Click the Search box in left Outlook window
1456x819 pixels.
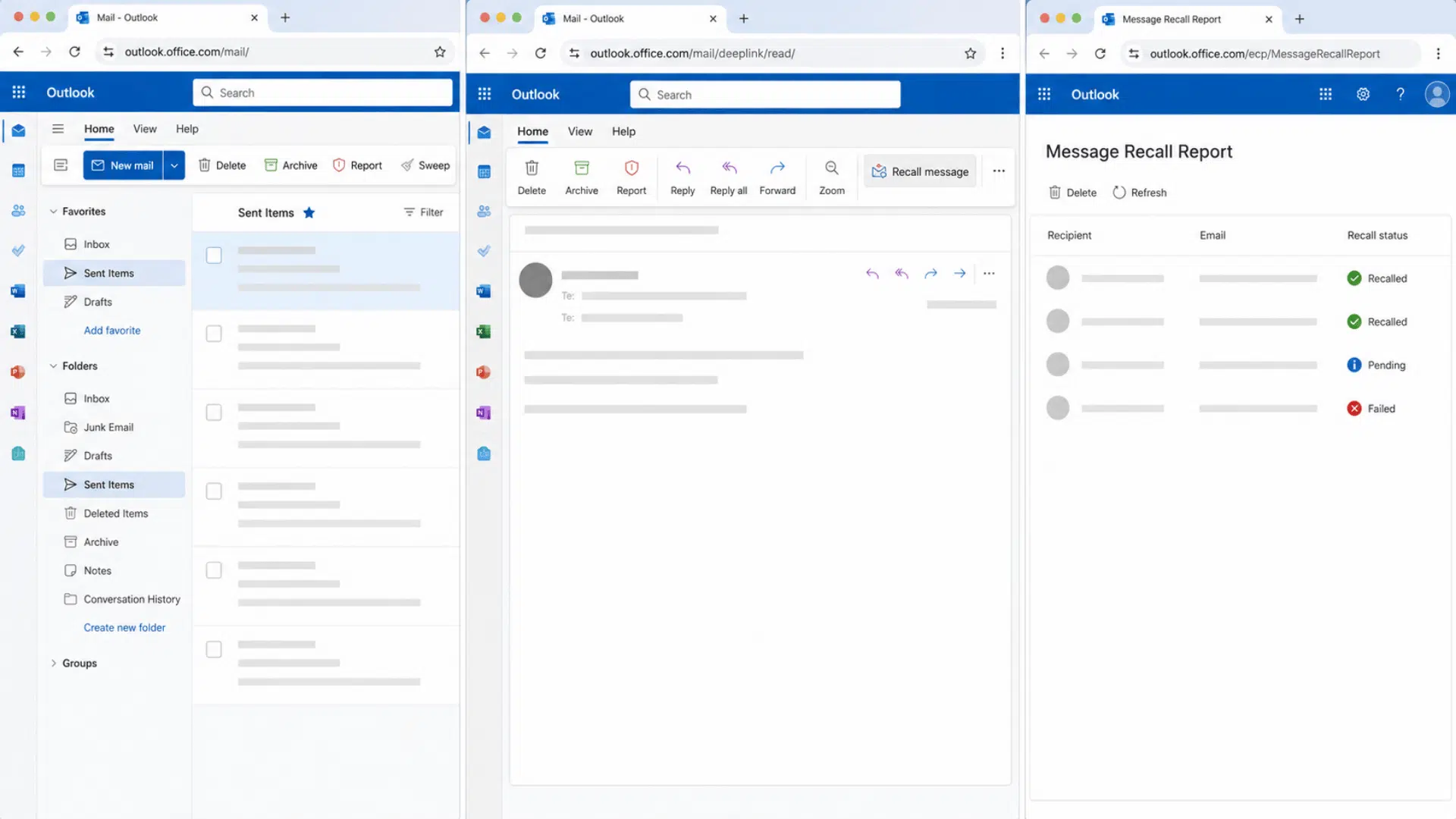click(x=322, y=93)
